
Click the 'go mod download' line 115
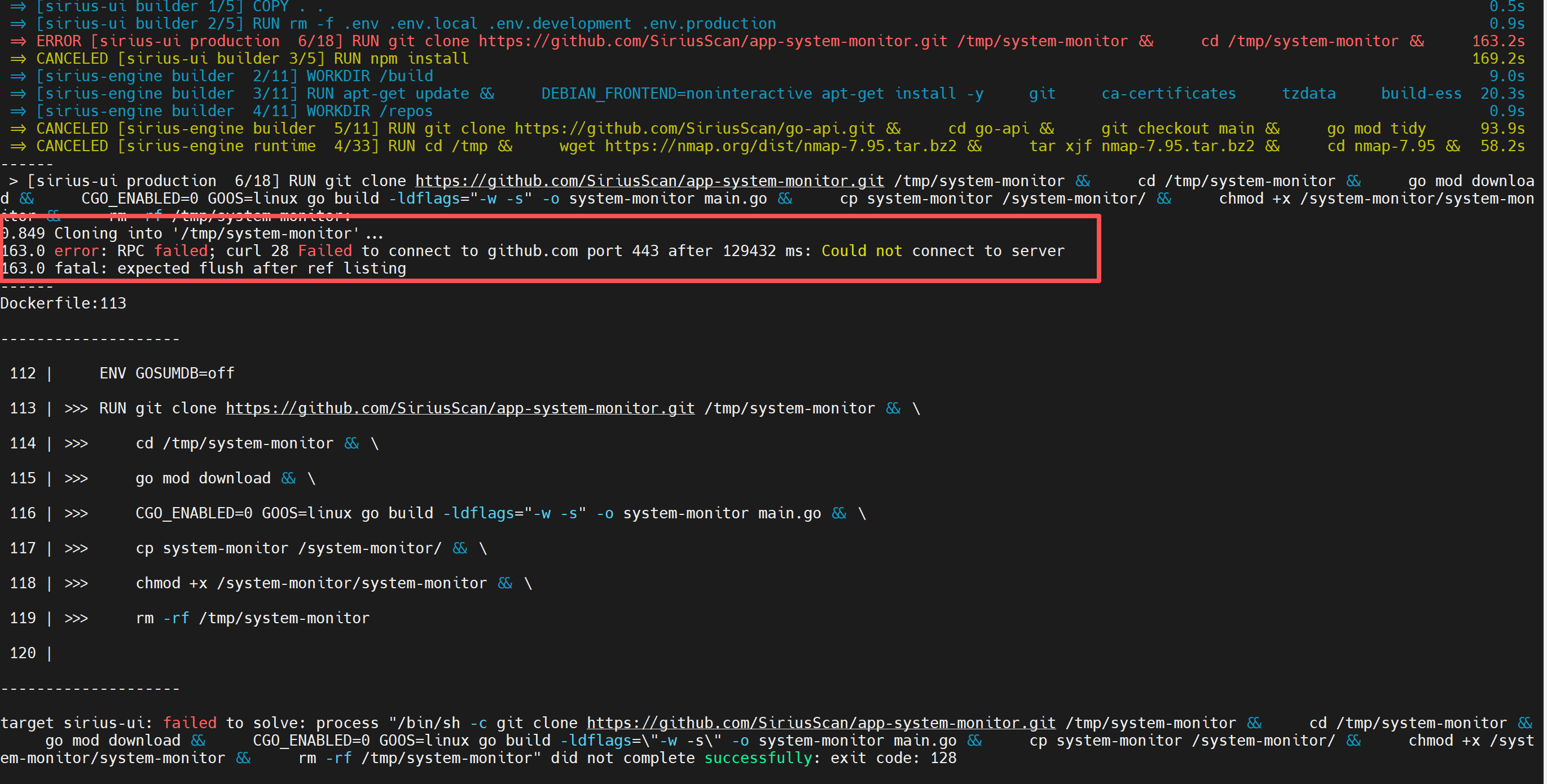tap(203, 478)
